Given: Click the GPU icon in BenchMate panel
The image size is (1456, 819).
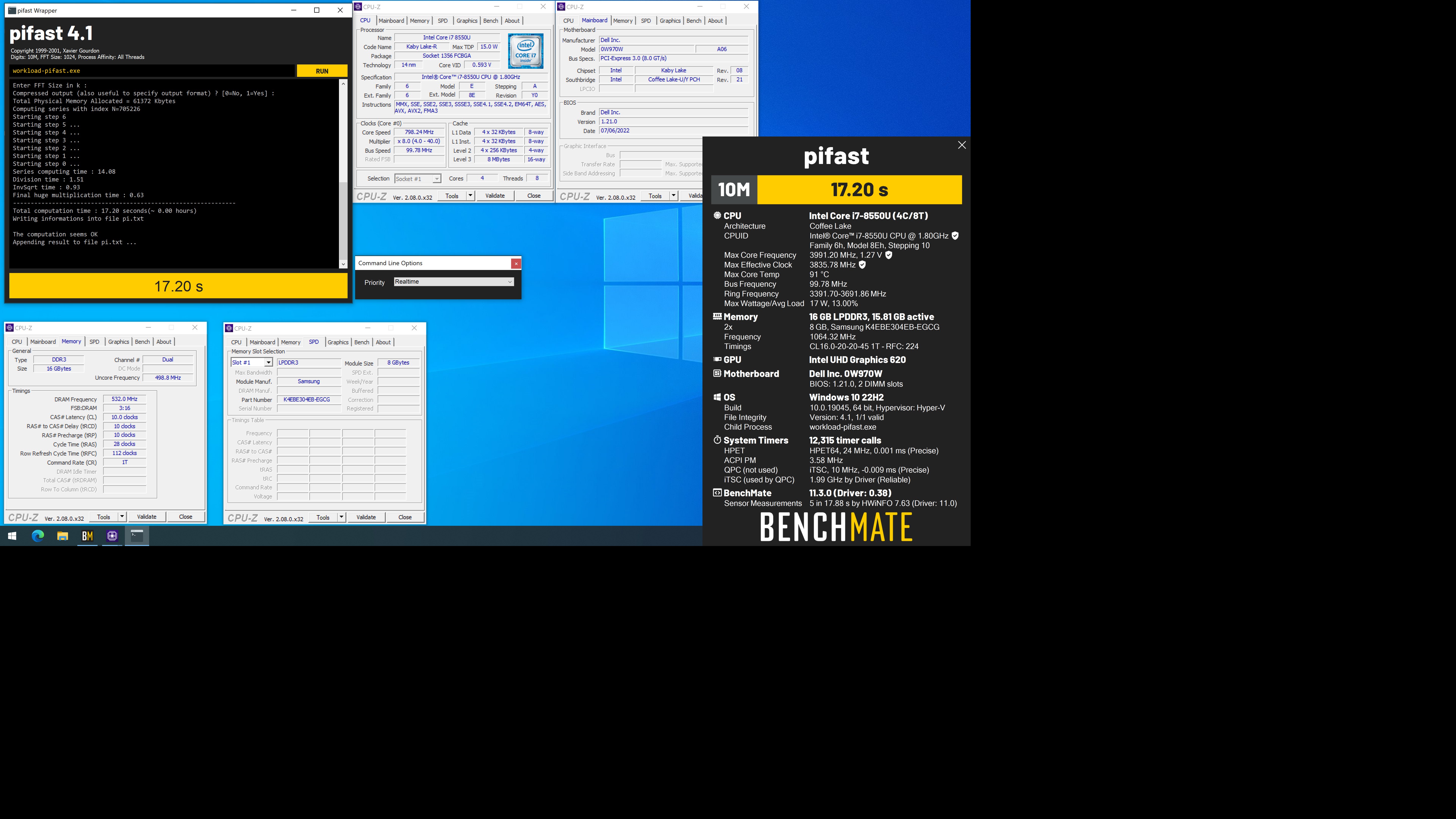Looking at the screenshot, I should (717, 359).
